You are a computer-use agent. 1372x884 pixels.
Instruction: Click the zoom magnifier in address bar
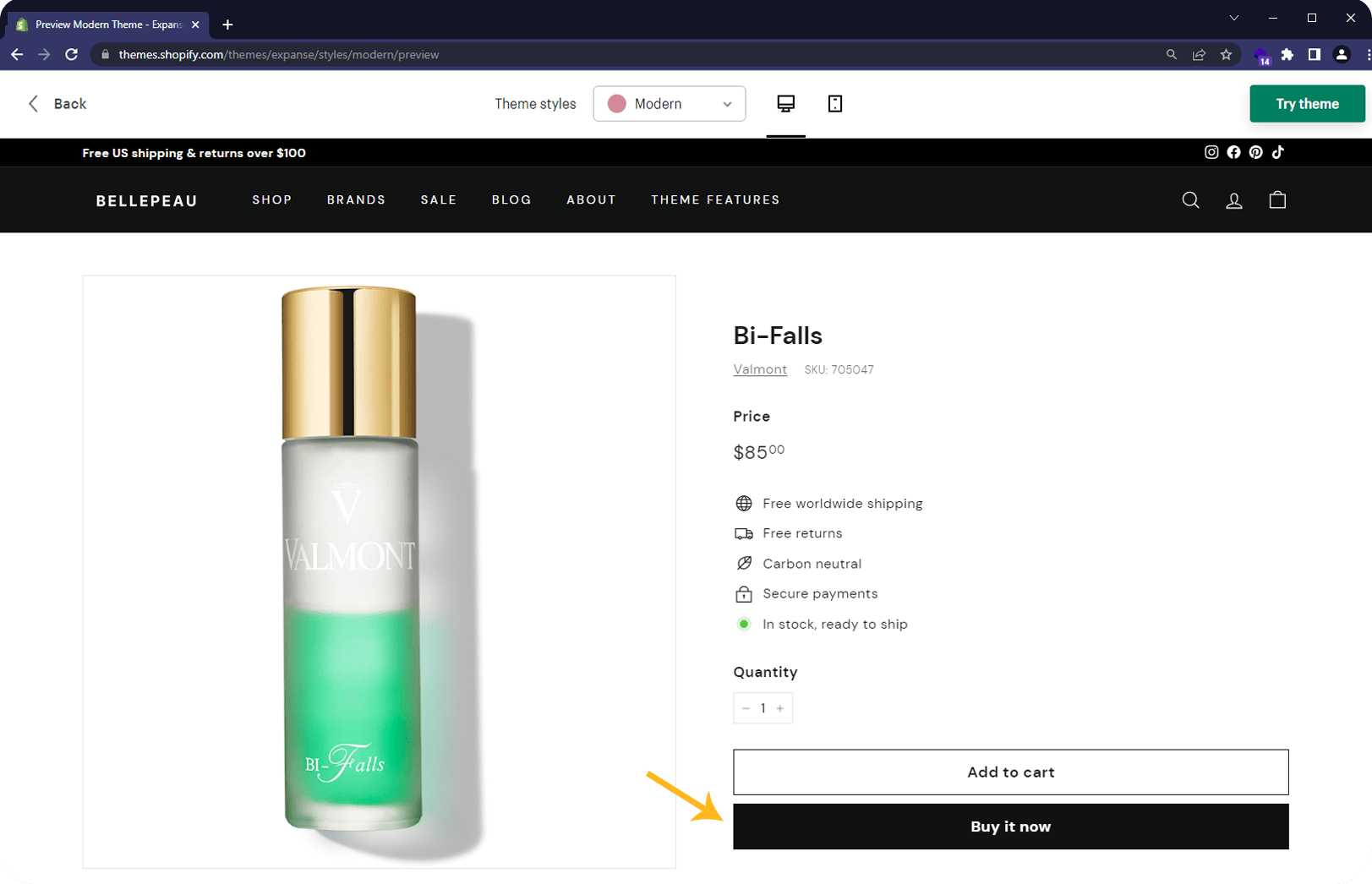pyautogui.click(x=1172, y=54)
